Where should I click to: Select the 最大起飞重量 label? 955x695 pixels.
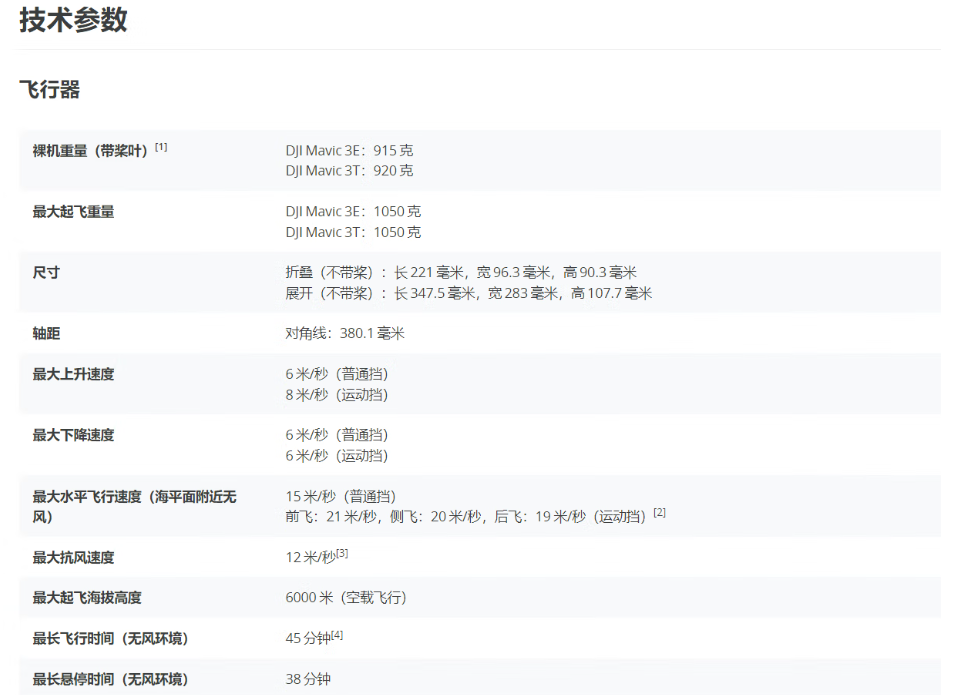(73, 212)
